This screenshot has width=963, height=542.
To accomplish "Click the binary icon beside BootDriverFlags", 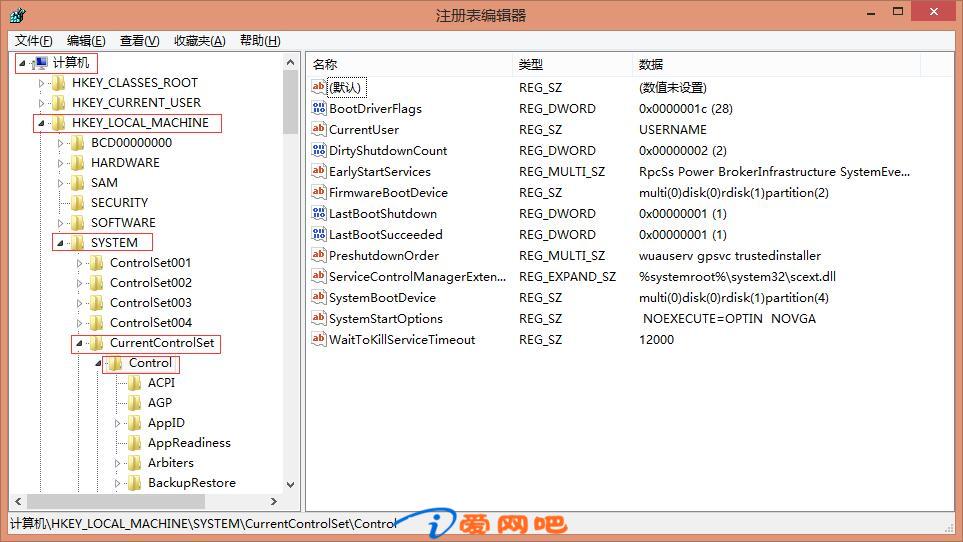I will pyautogui.click(x=318, y=108).
